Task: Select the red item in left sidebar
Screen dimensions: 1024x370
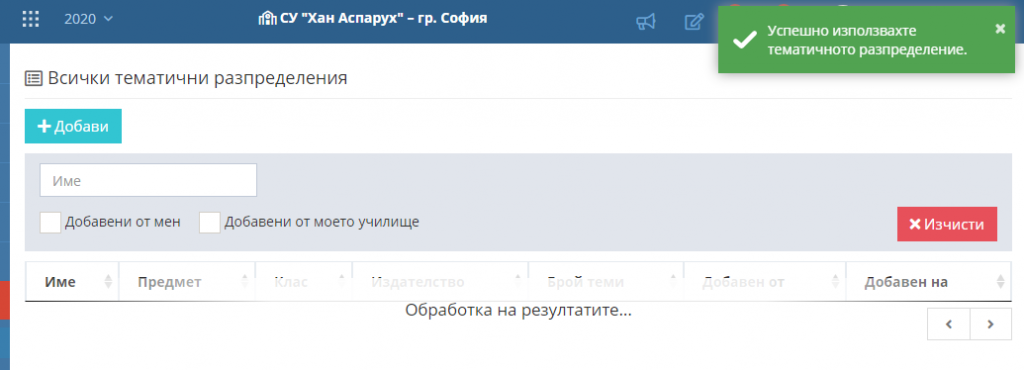Action: coord(5,300)
